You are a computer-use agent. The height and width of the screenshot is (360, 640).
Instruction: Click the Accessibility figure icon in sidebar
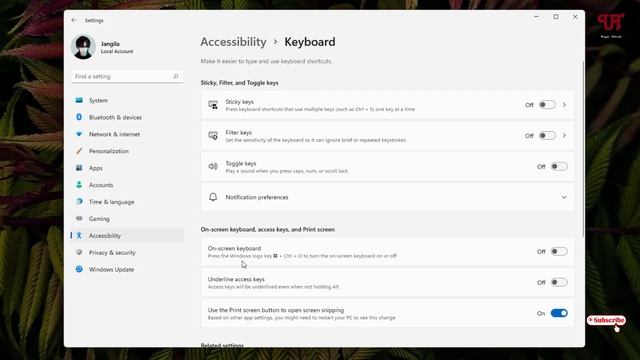[79, 236]
